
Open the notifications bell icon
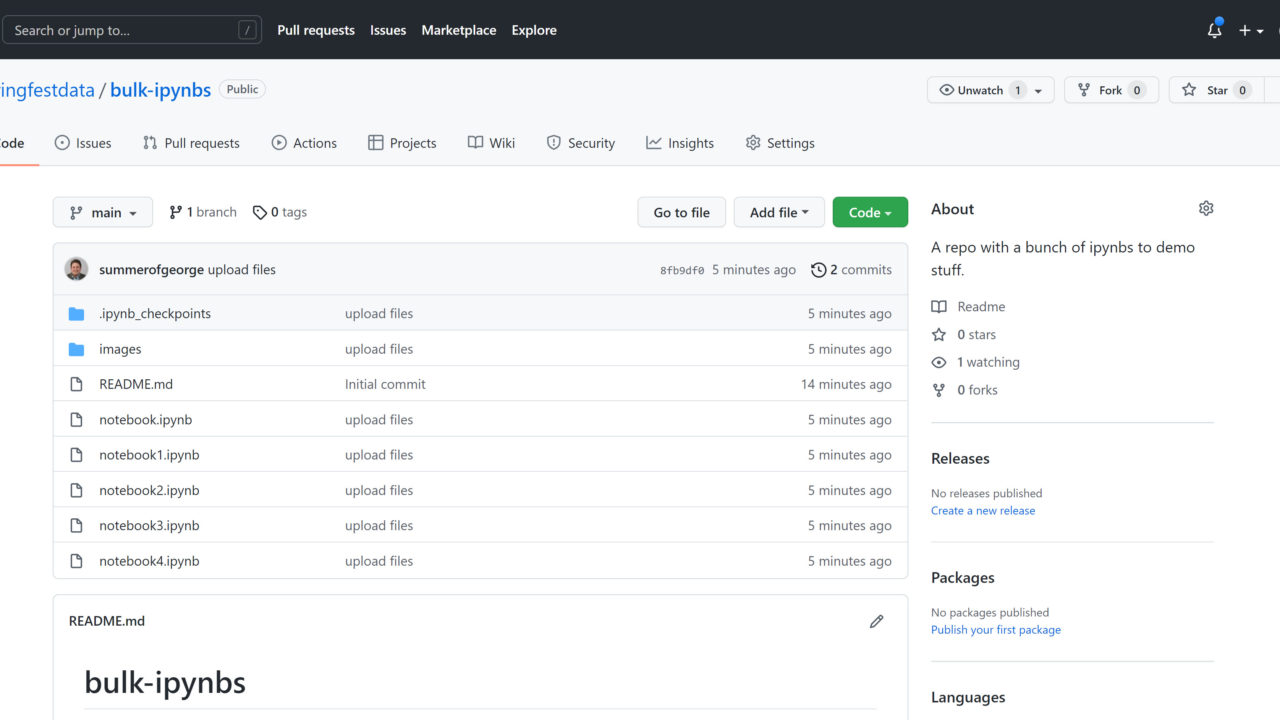pos(1214,30)
